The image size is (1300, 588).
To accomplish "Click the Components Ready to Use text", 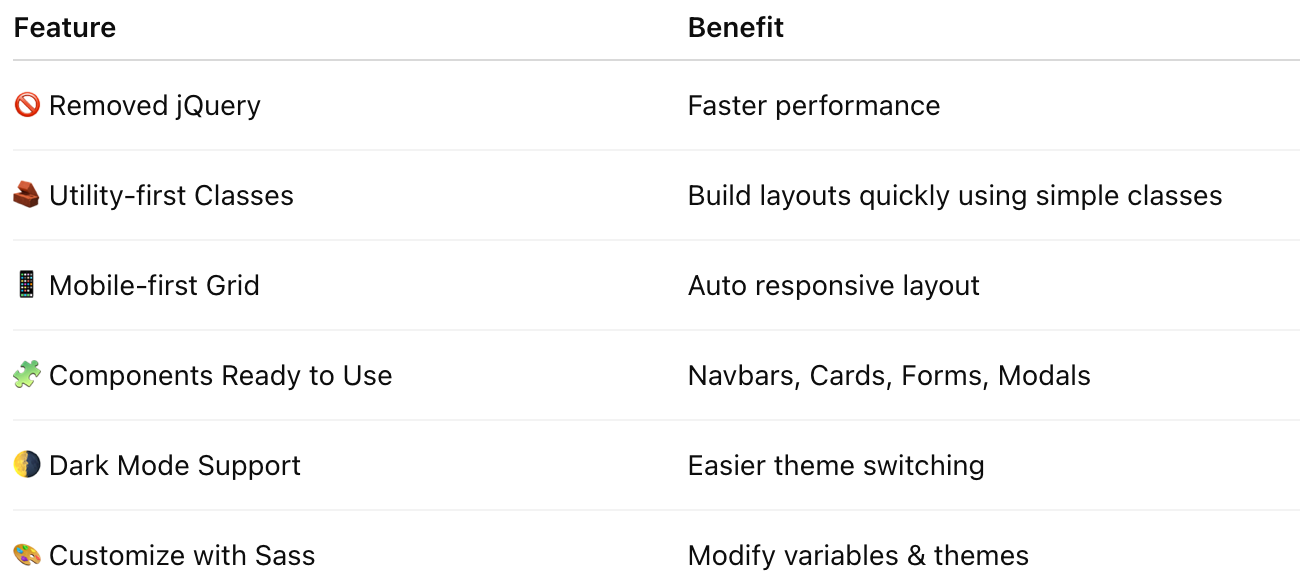I will [x=220, y=376].
